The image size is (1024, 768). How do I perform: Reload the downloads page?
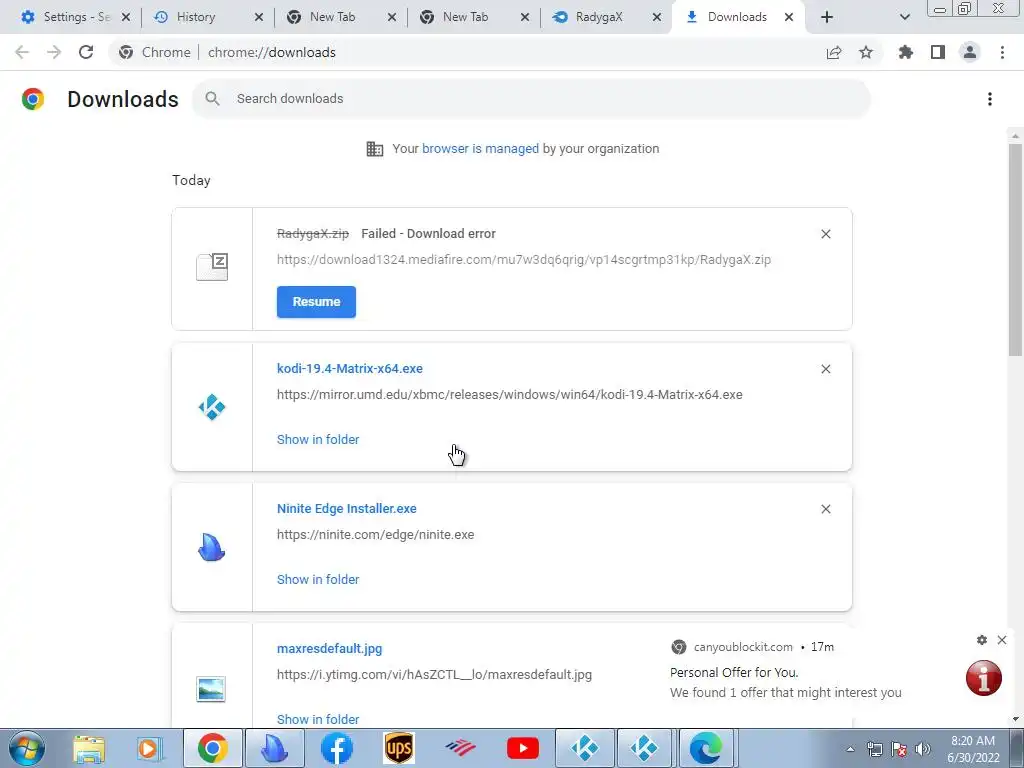tap(86, 52)
